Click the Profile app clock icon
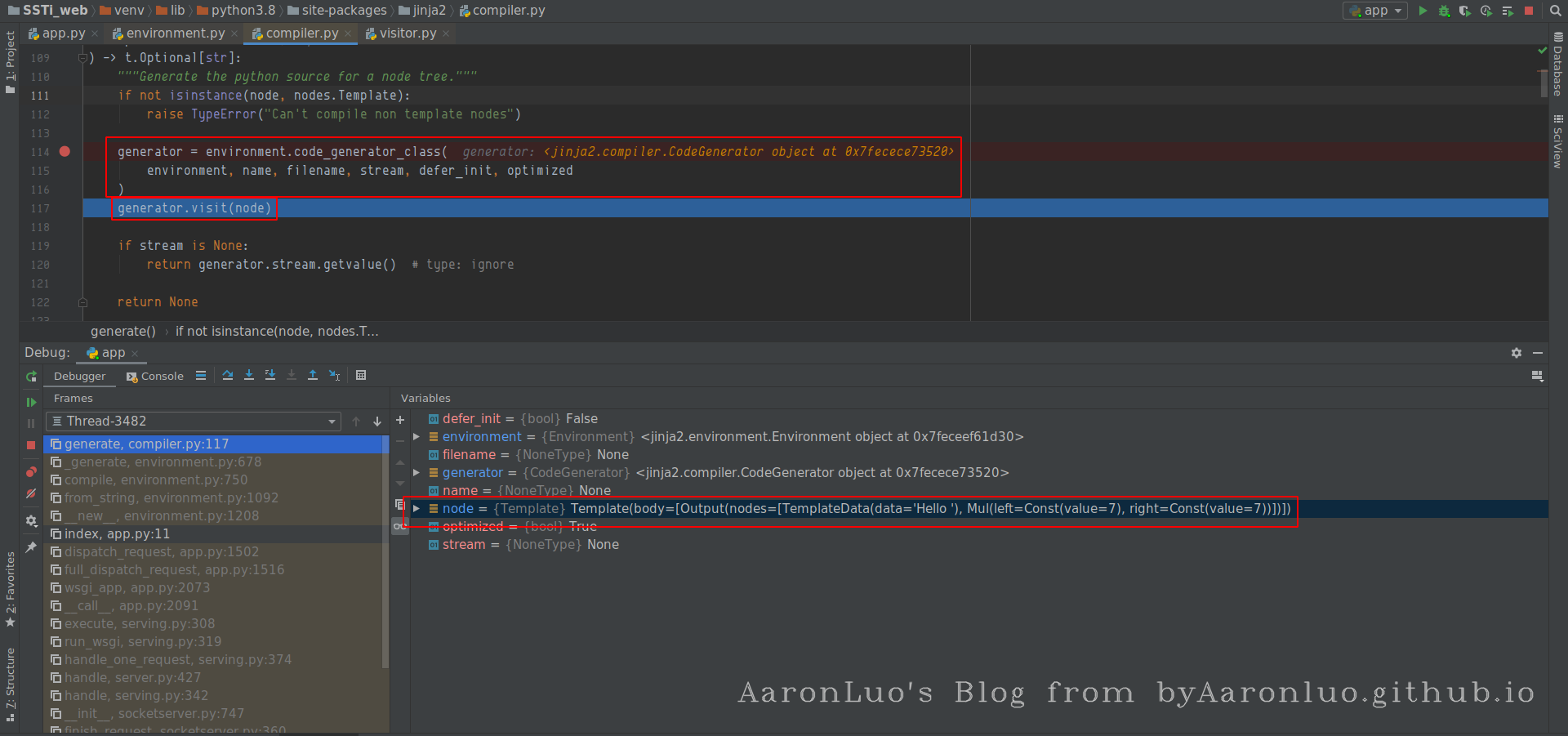The height and width of the screenshot is (736, 1568). point(1486,11)
